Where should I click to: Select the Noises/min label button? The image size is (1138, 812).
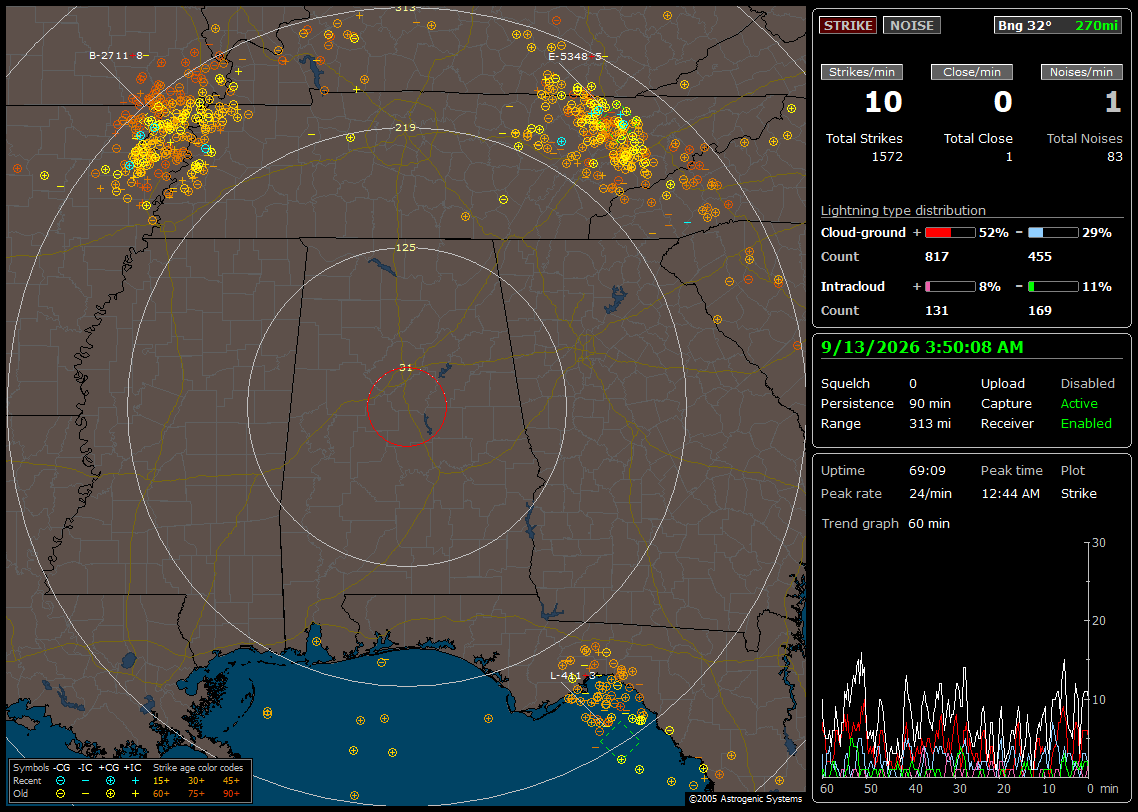[x=1081, y=72]
